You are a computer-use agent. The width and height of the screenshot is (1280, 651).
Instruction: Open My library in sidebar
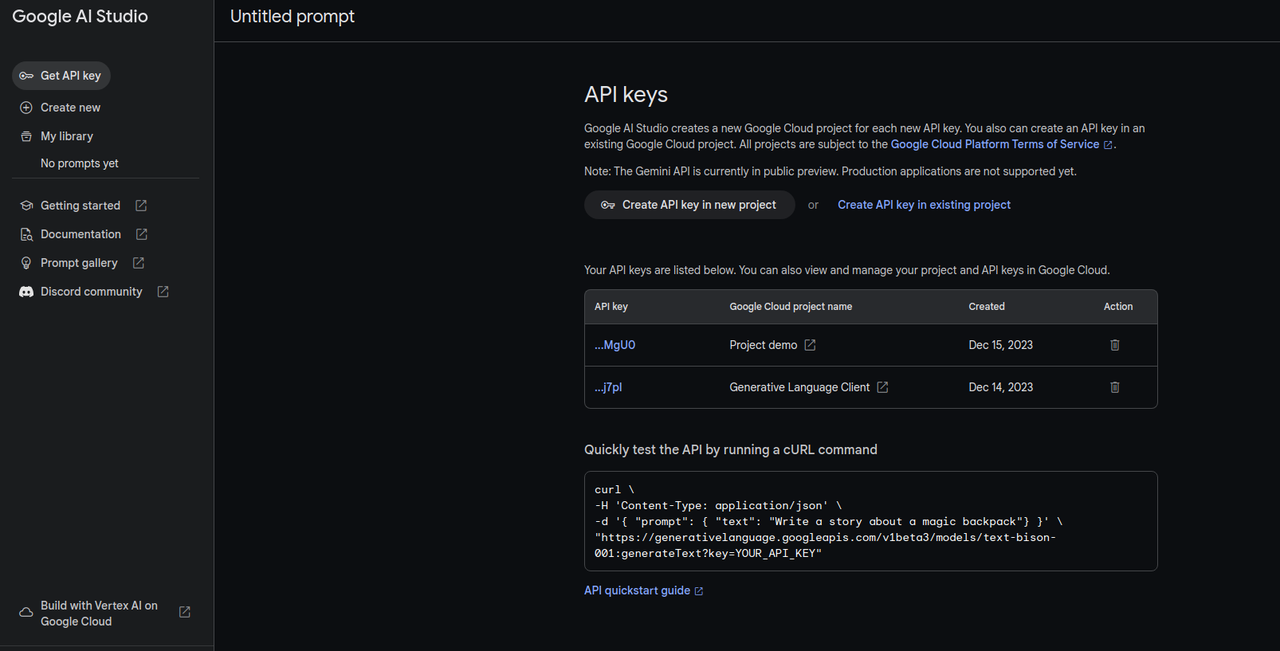(66, 136)
